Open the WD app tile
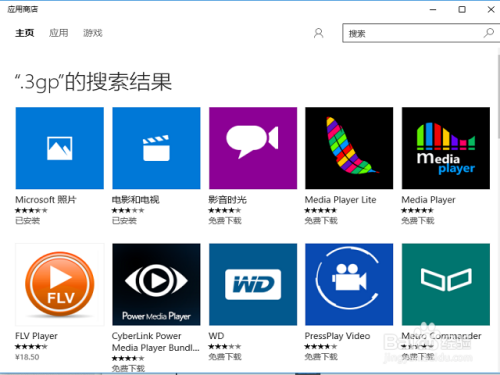This screenshot has width=500, height=375. [x=253, y=284]
